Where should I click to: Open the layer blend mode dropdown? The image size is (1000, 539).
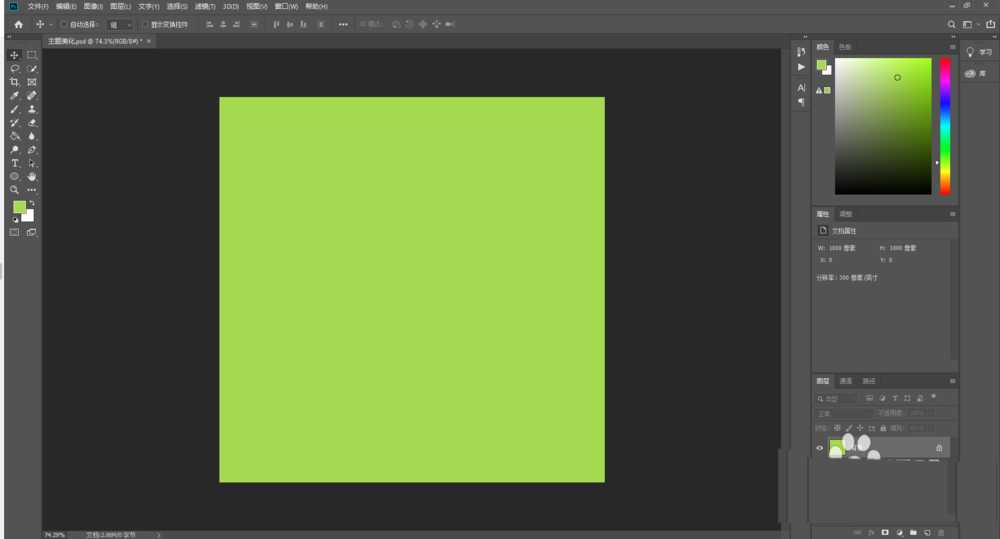[844, 413]
